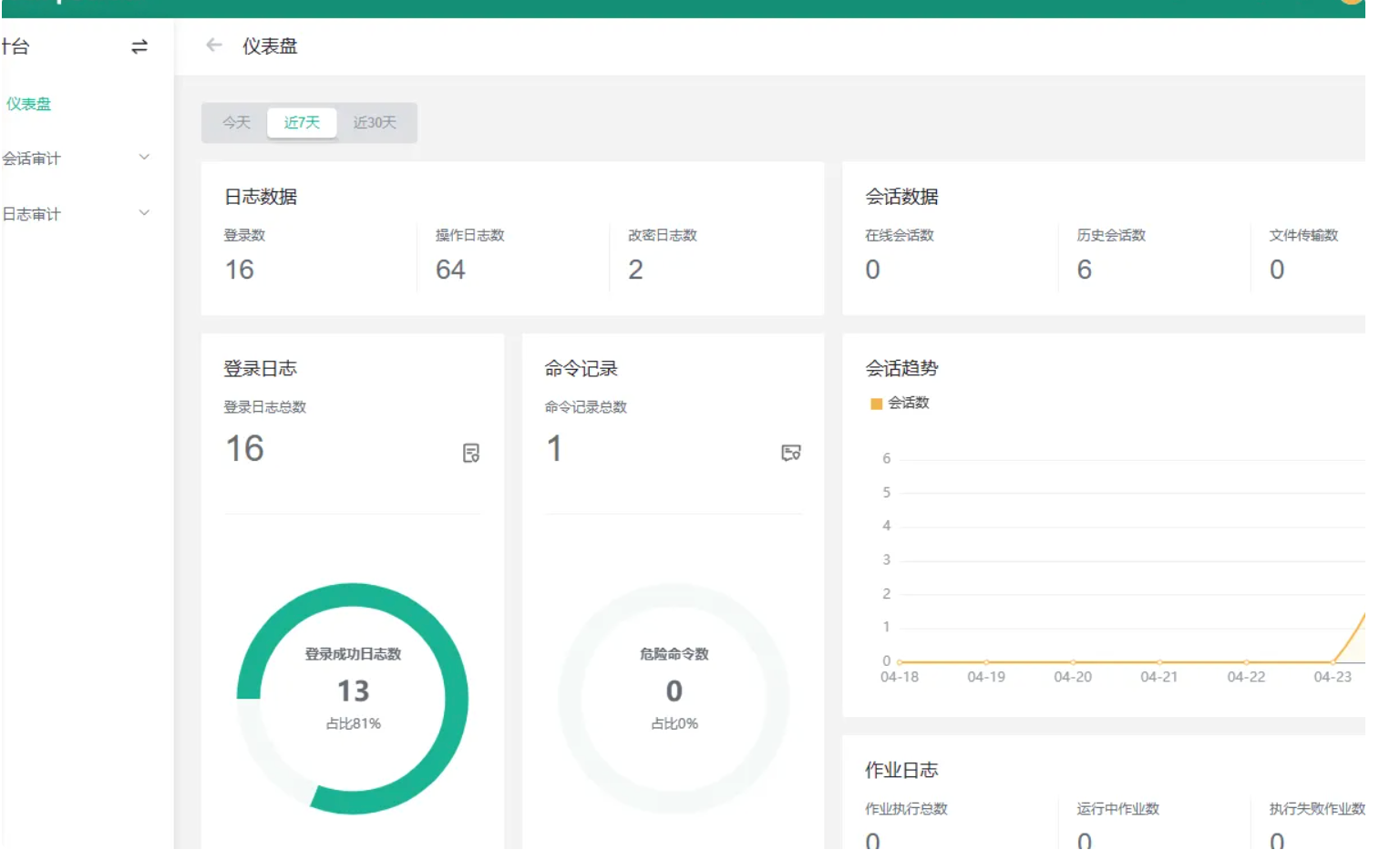Click the 会话趋势 card title
The width and height of the screenshot is (1400, 860).
(x=901, y=369)
